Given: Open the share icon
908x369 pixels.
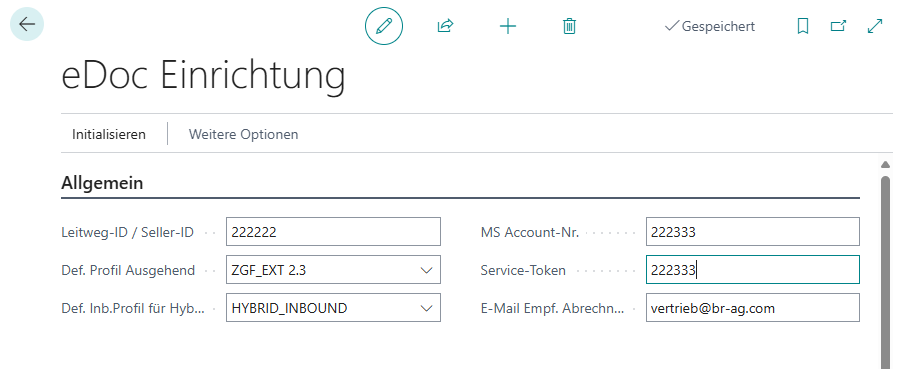Looking at the screenshot, I should tap(445, 26).
